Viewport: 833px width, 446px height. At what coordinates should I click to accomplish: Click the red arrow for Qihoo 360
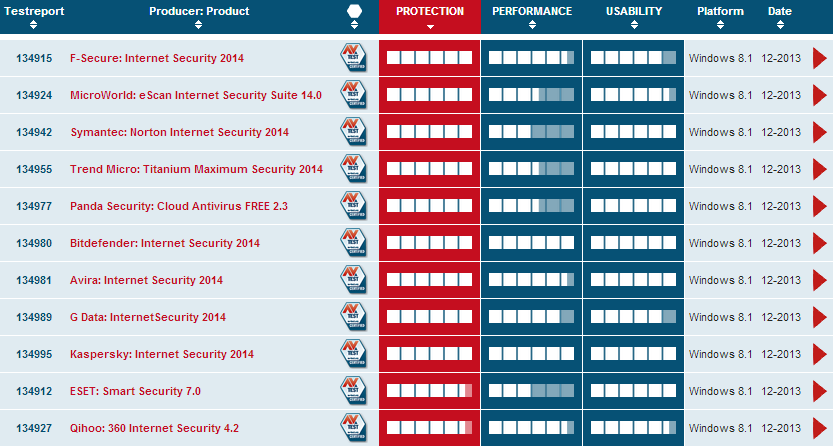(x=819, y=428)
